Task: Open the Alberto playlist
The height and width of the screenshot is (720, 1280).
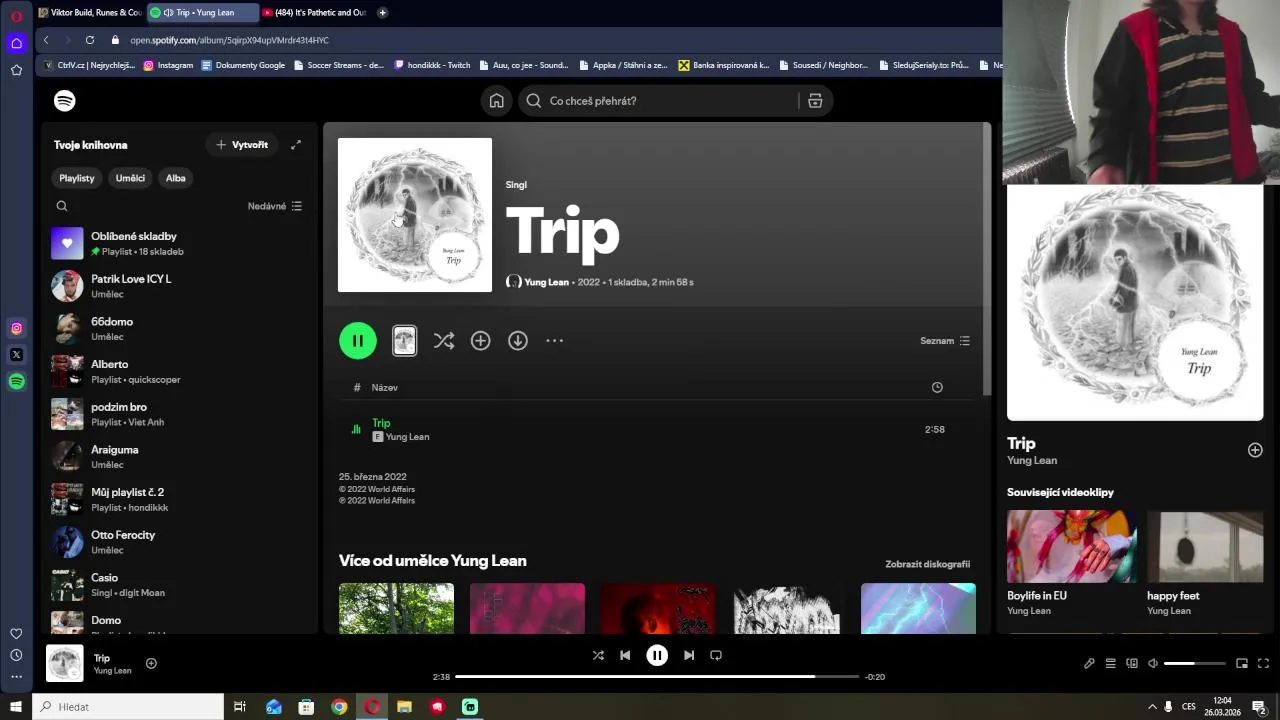Action: pos(180,371)
